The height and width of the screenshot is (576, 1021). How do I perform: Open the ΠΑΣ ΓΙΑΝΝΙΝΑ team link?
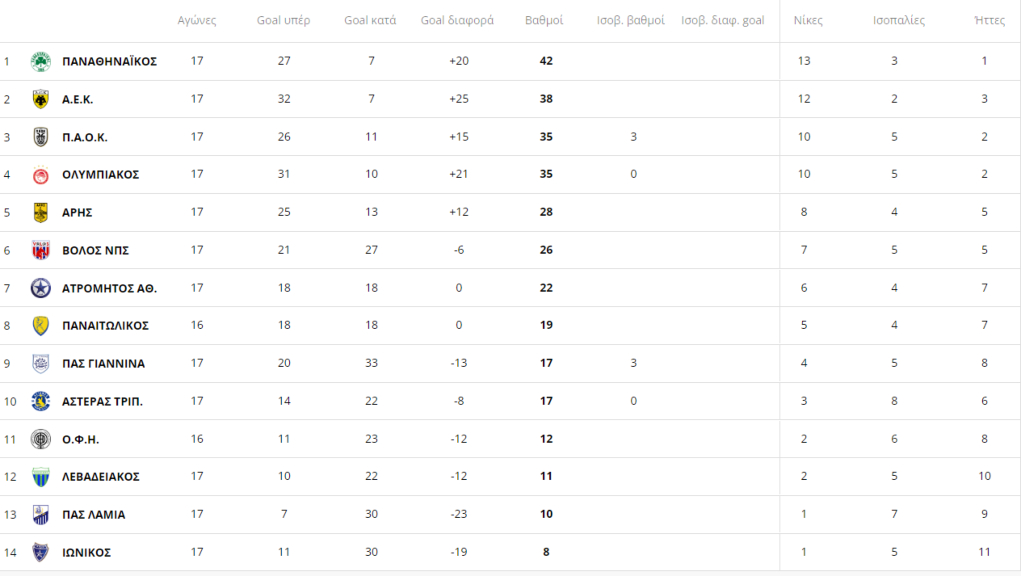point(104,364)
